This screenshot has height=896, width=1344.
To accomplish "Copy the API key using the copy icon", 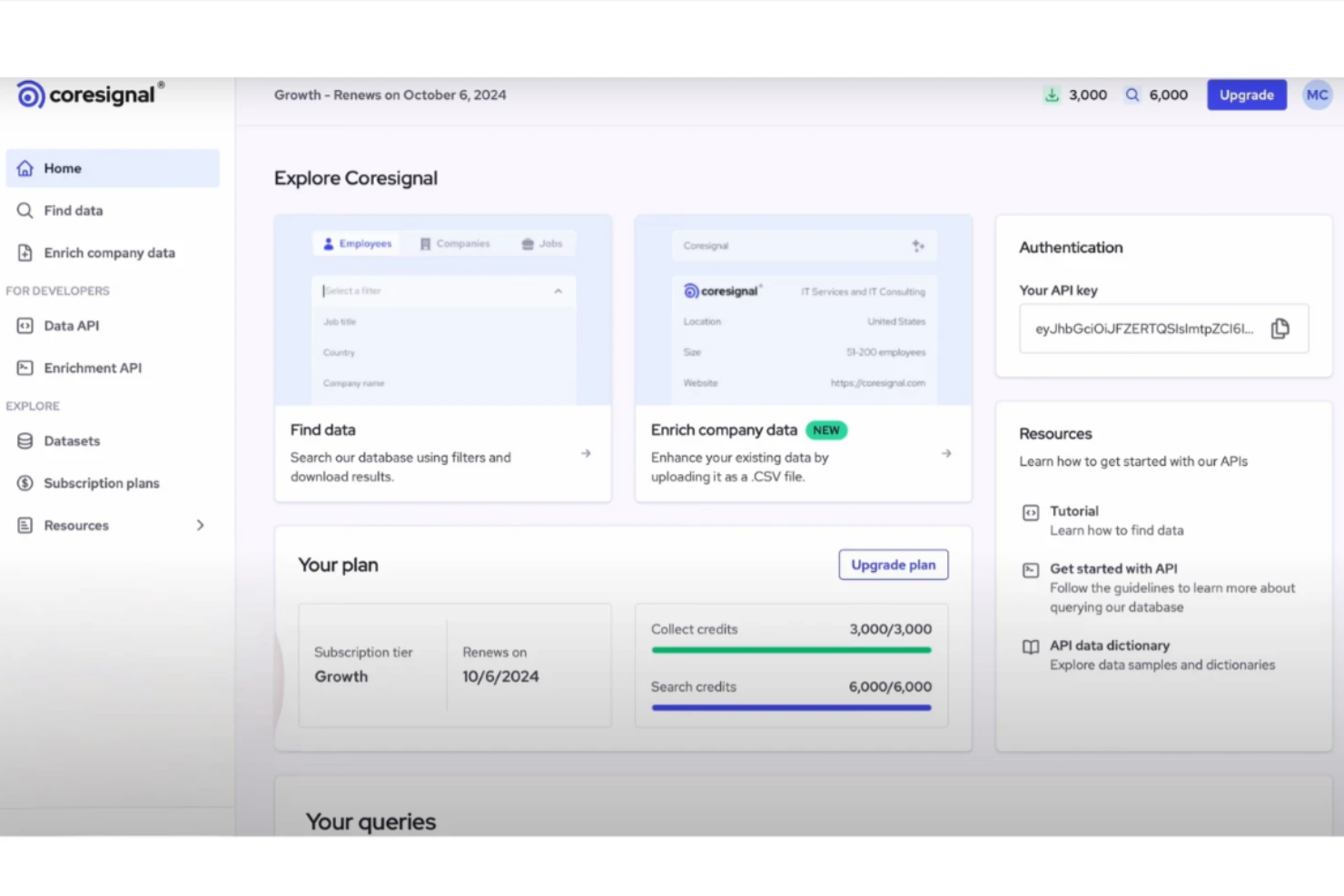I will pyautogui.click(x=1280, y=329).
